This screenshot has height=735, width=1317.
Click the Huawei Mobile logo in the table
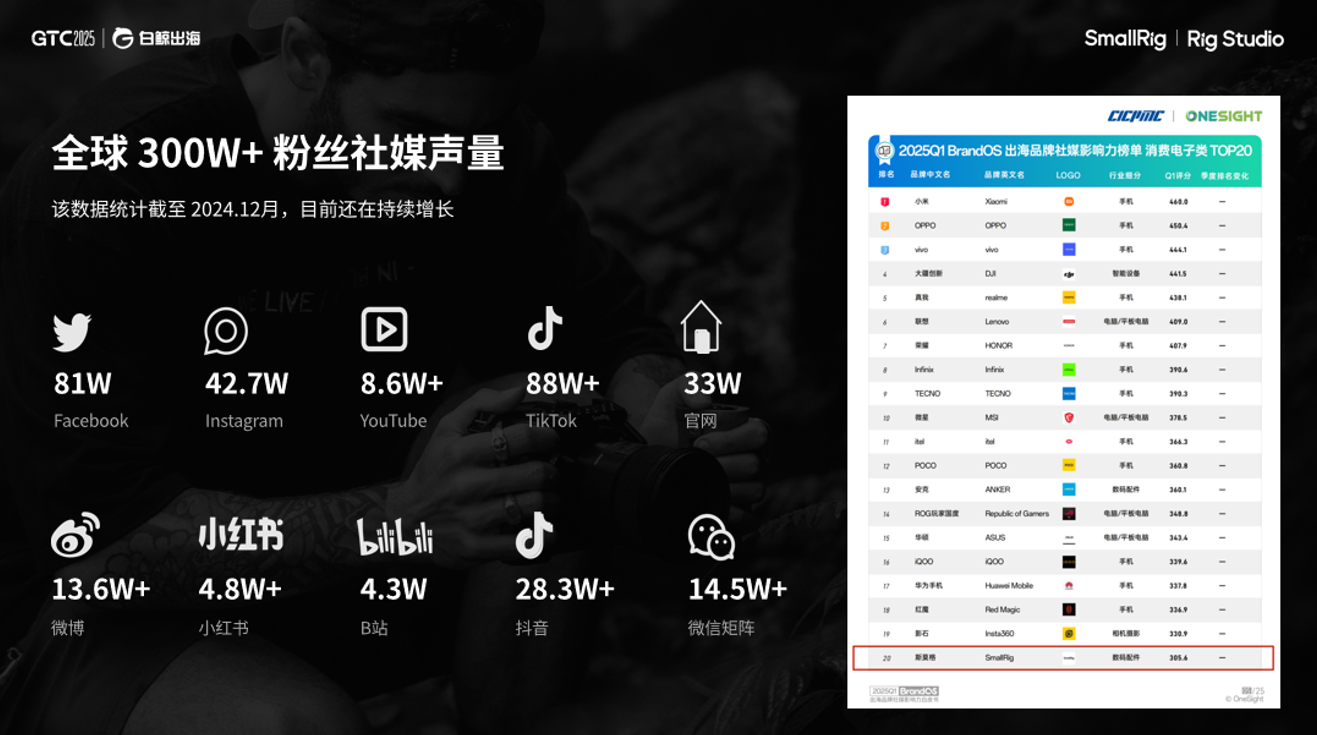coord(1068,585)
